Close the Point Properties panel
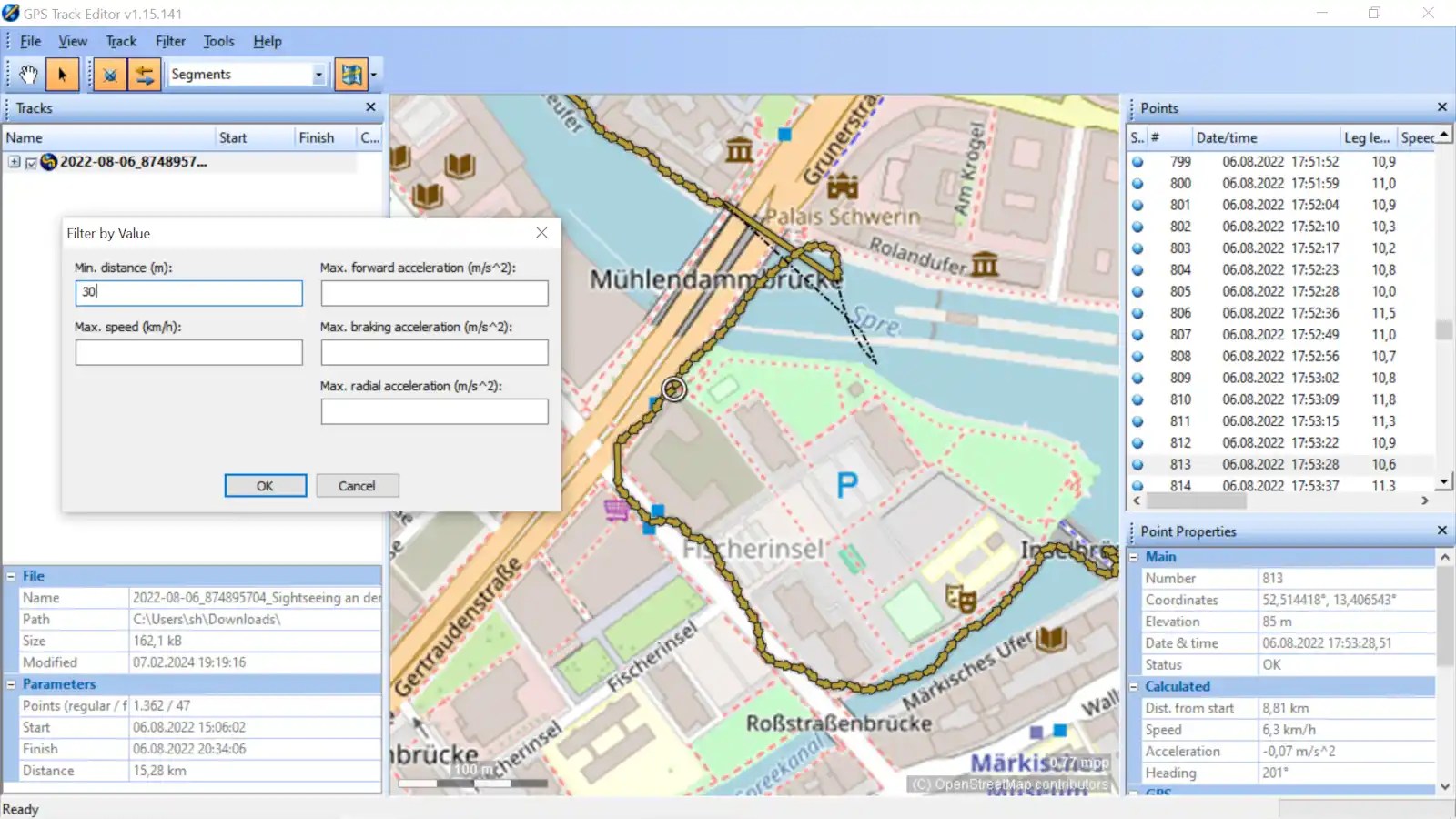Image resolution: width=1456 pixels, height=819 pixels. point(1441,531)
